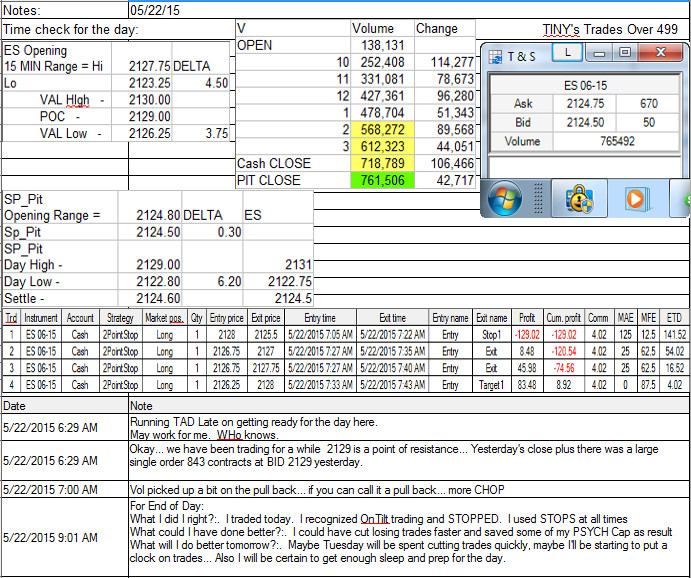The image size is (691, 578).
Task: Minimize the T & S window
Action: [x=598, y=53]
